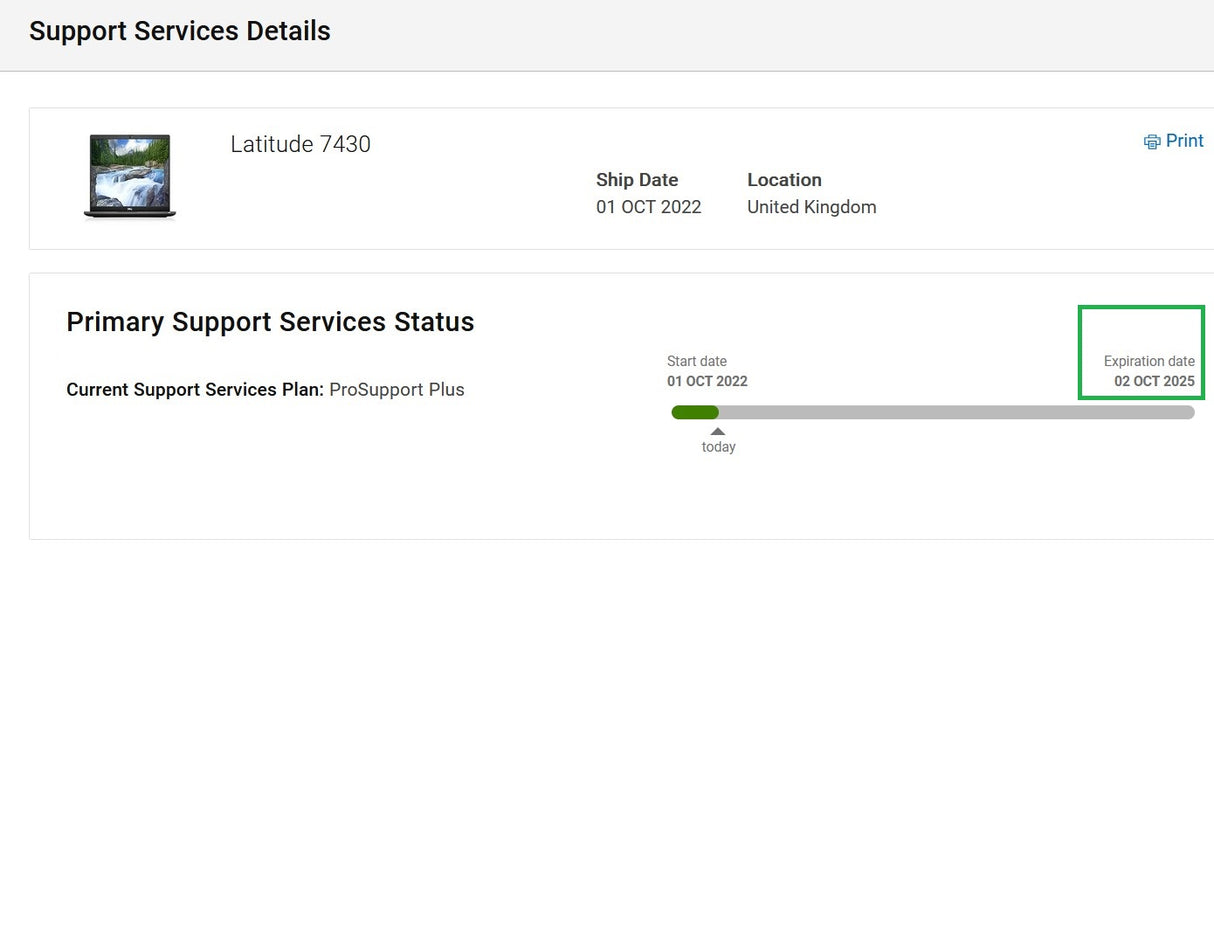Click the 02 OCT 2025 expiration date value
This screenshot has width=1214, height=947.
(1154, 381)
